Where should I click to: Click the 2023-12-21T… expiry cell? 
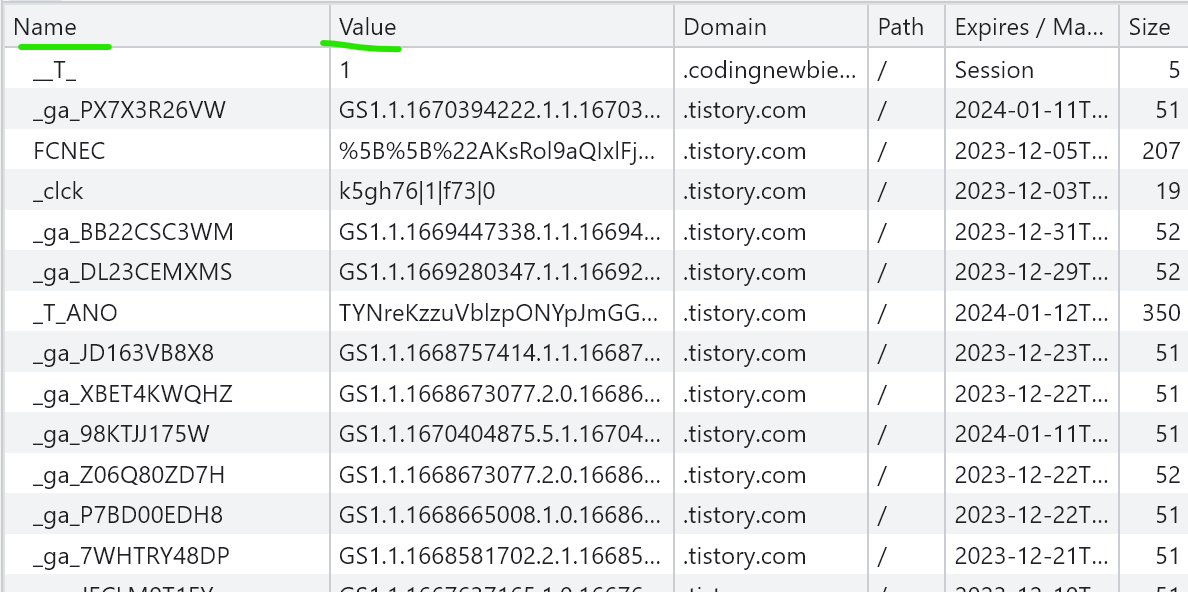click(1031, 556)
